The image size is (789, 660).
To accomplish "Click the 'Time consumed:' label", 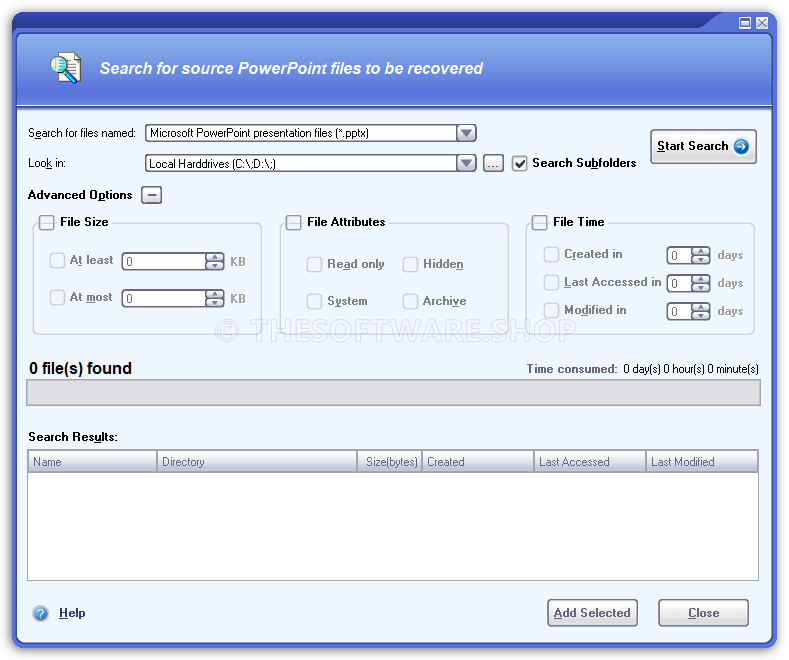I will click(x=572, y=369).
